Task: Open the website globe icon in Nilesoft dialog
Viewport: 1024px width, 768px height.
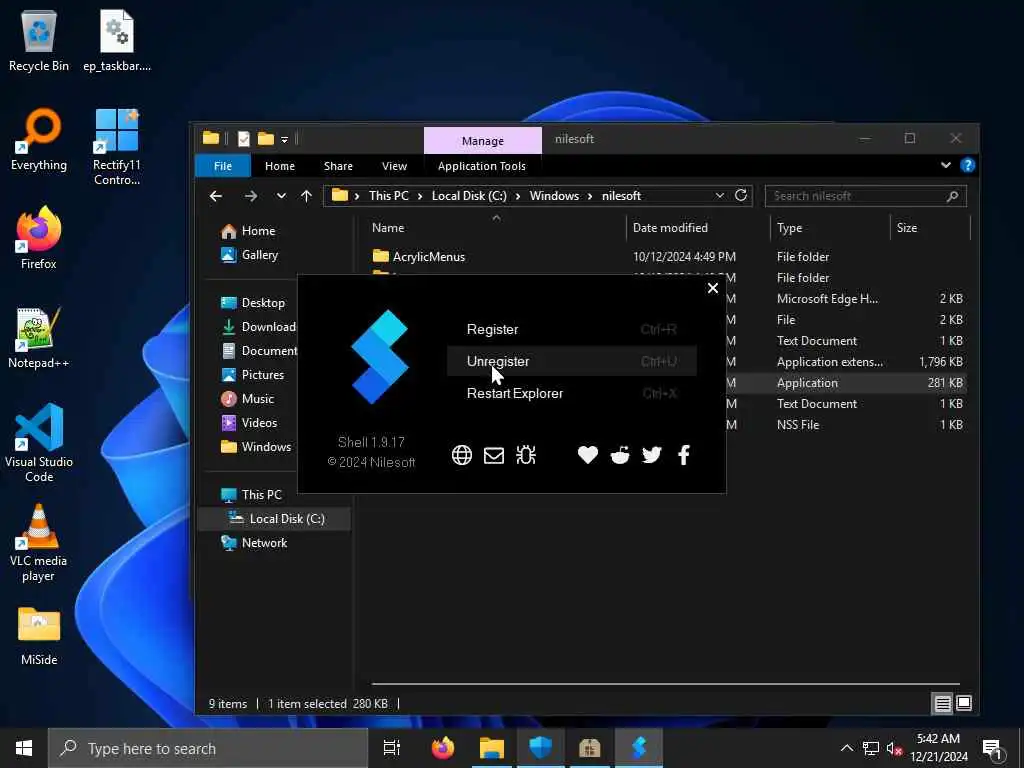Action: pyautogui.click(x=462, y=455)
